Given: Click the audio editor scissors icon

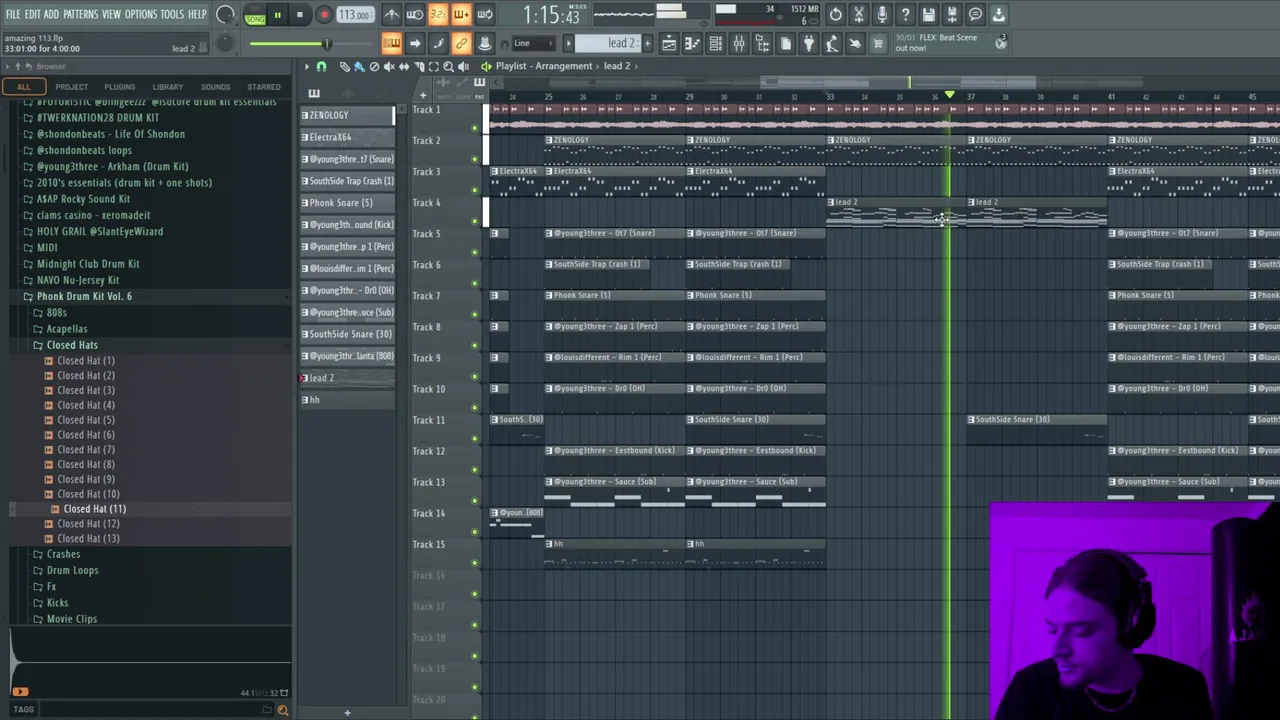Looking at the screenshot, I should pyautogui.click(x=859, y=15).
